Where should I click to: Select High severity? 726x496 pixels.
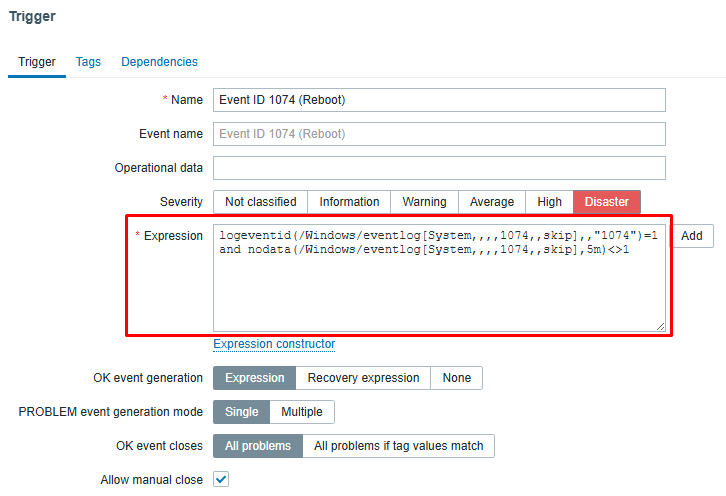click(x=549, y=202)
